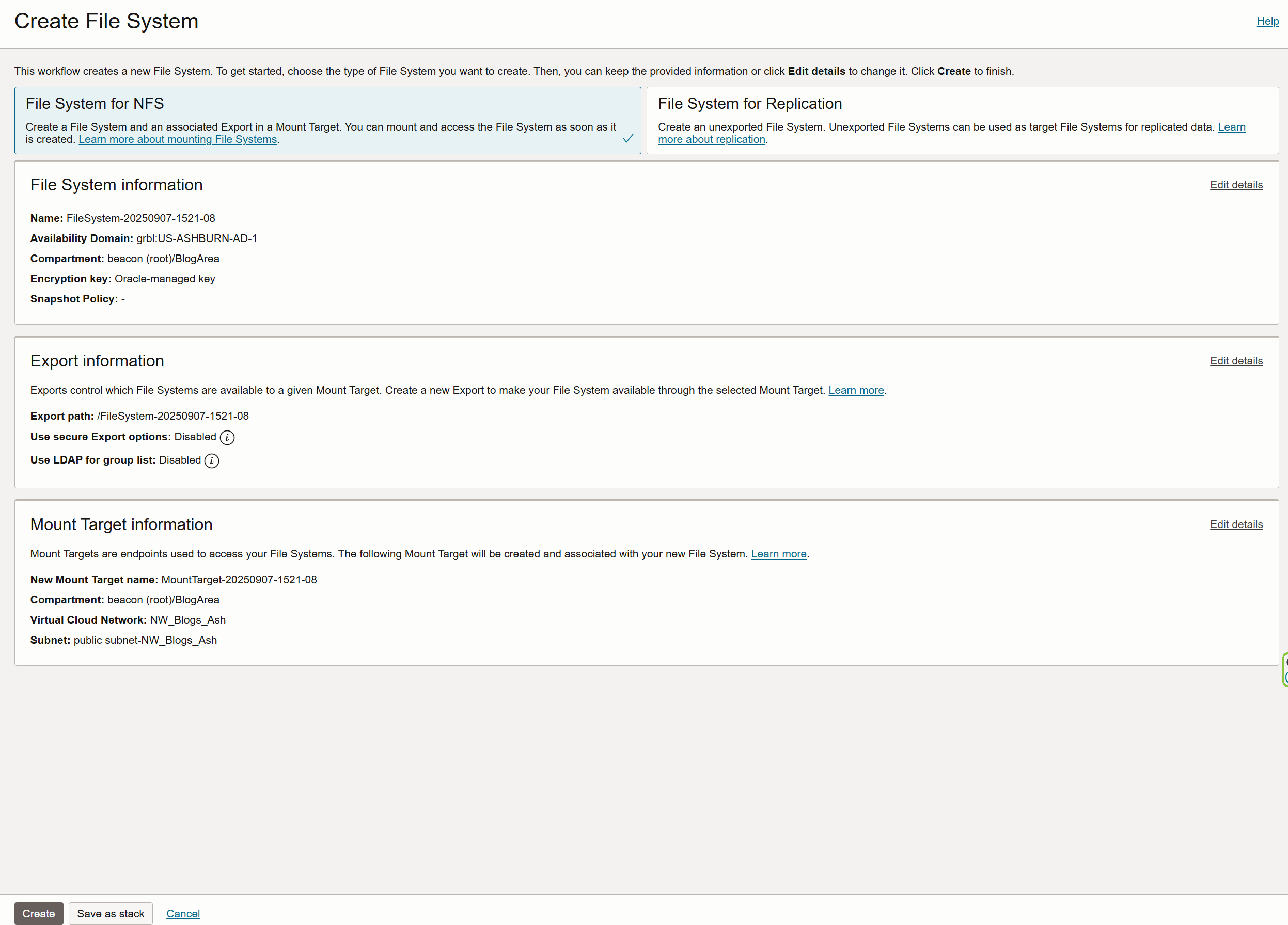Viewport: 1288px width, 925px height.
Task: Click the Create File System page title
Action: 106,21
